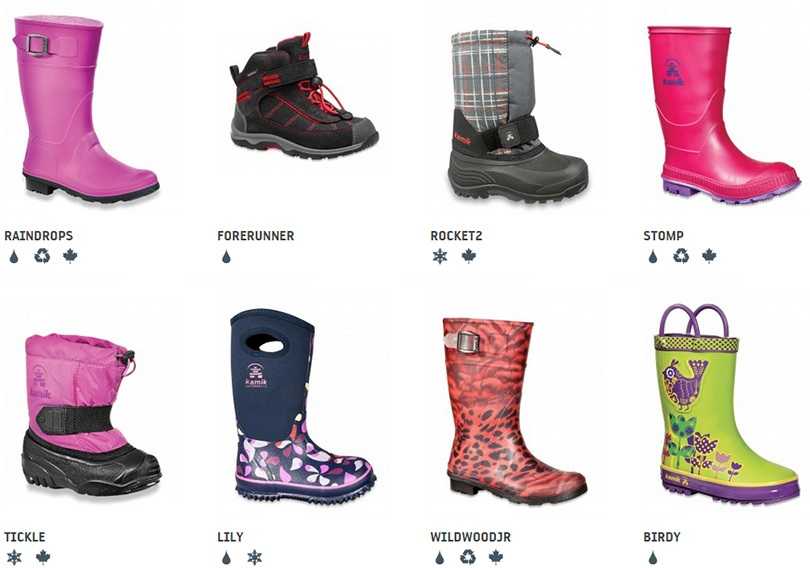
Task: Open the Raindrops product name link
Action: coord(39,236)
